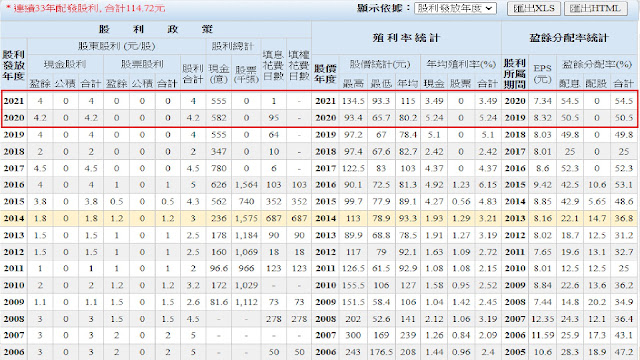Click the 填權花費日數 column header
Viewport: 640px width, 360px height.
299,65
